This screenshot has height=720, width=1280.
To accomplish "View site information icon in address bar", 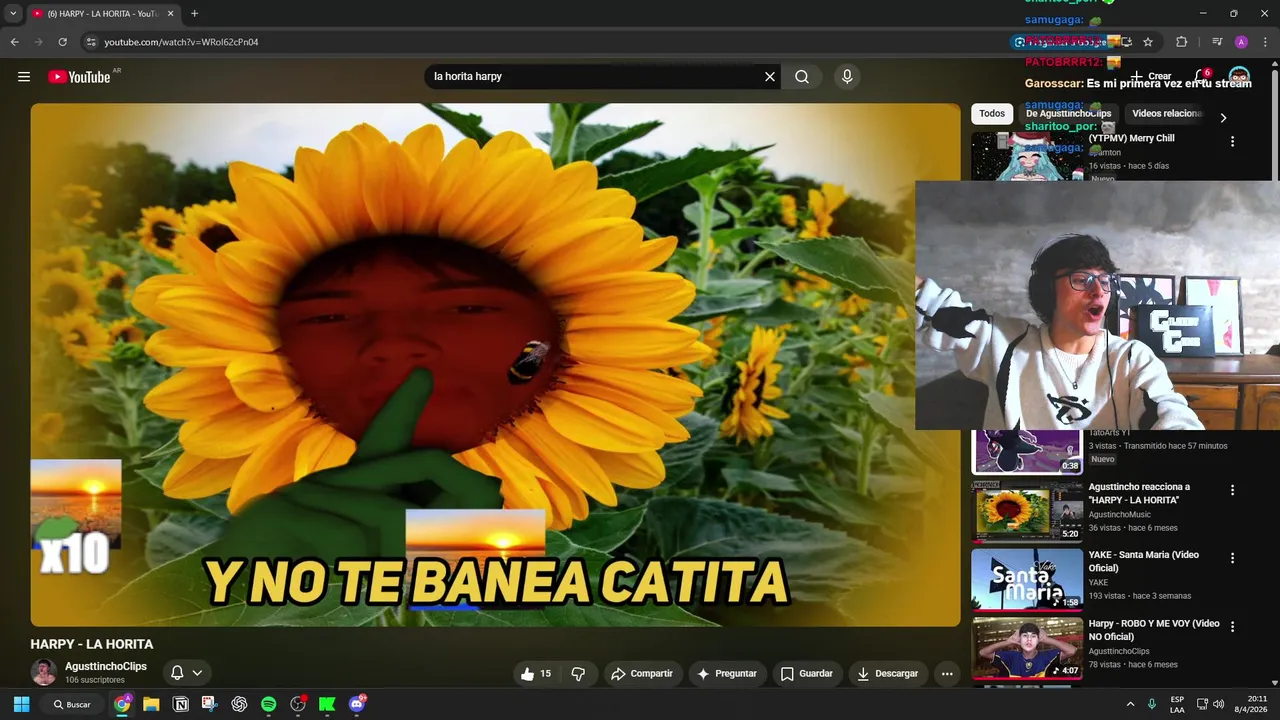I will [91, 42].
